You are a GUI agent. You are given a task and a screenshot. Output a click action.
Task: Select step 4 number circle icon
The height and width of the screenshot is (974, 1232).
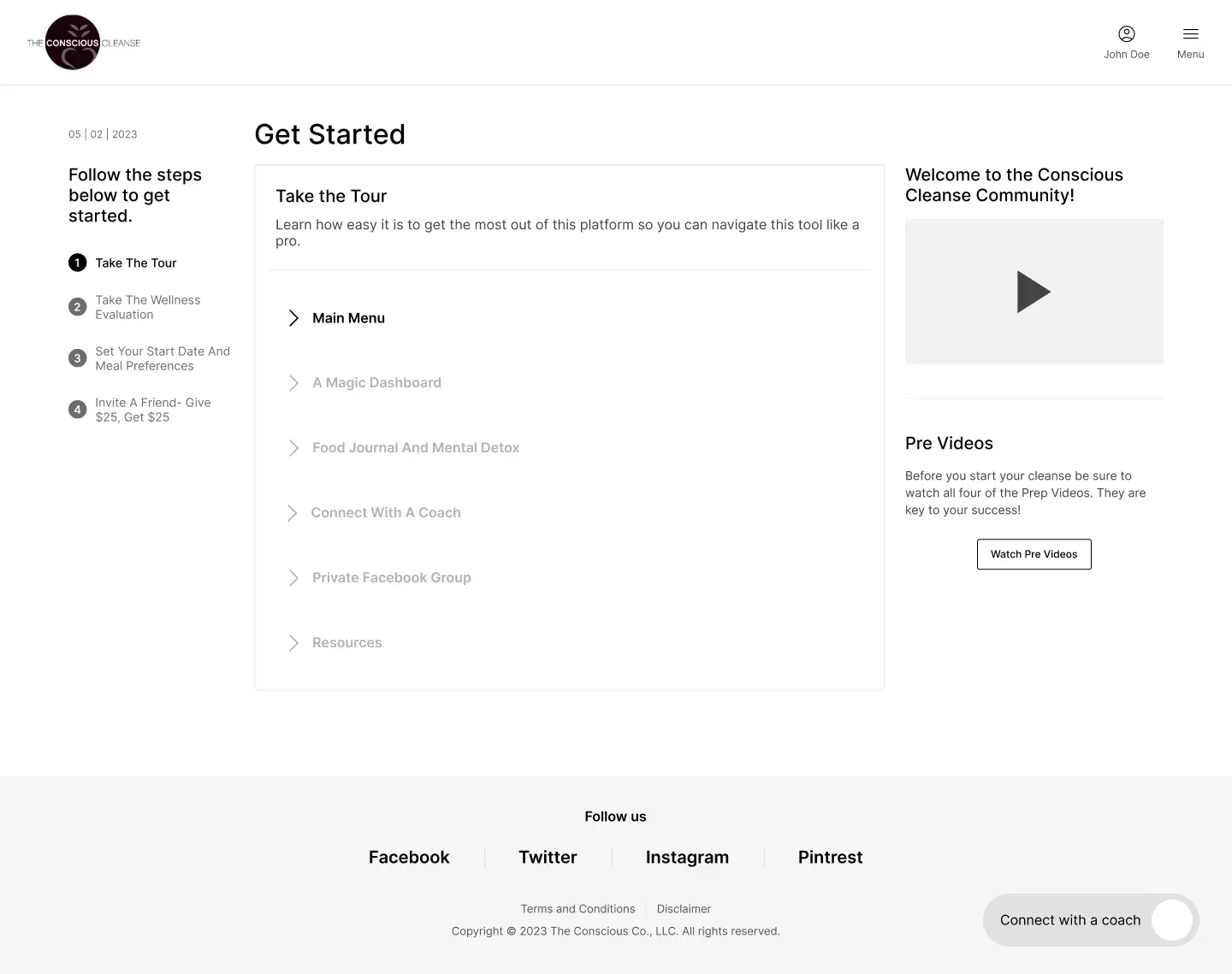click(78, 410)
